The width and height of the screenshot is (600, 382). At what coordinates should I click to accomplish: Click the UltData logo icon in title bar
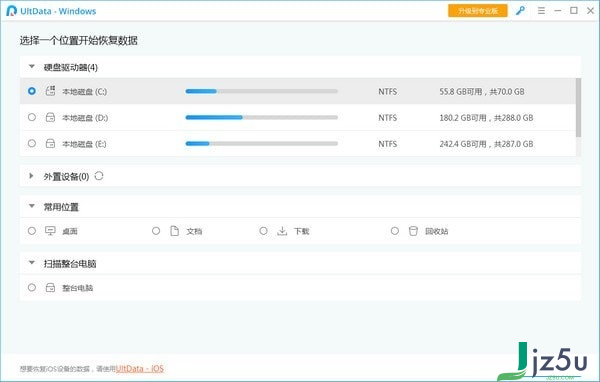point(11,11)
